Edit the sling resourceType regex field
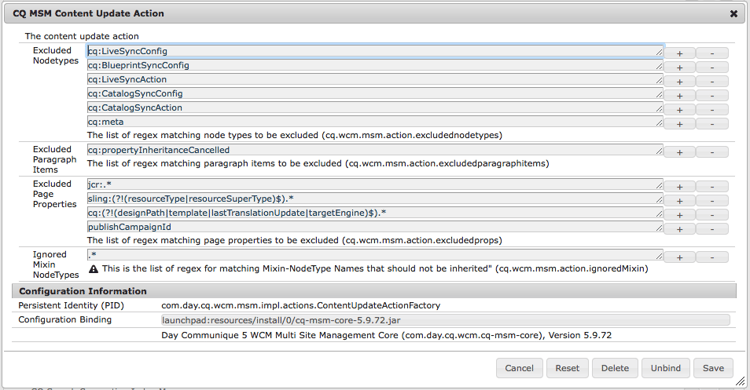 coord(375,199)
